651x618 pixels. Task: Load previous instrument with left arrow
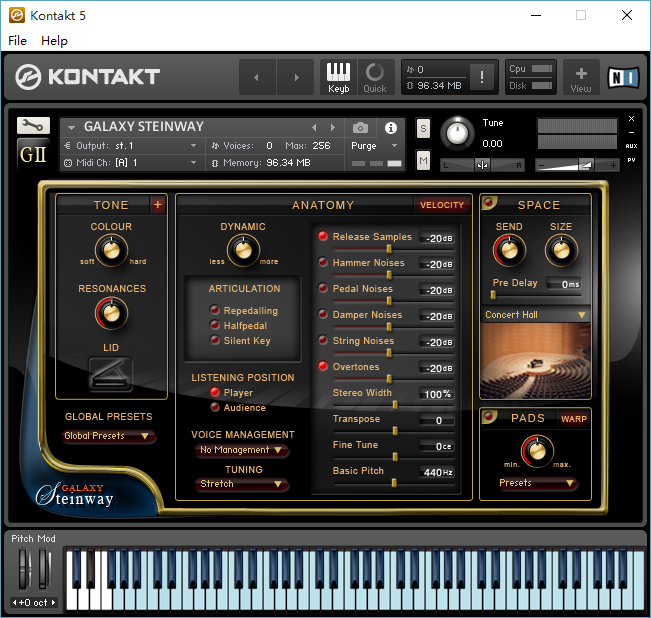click(x=314, y=128)
